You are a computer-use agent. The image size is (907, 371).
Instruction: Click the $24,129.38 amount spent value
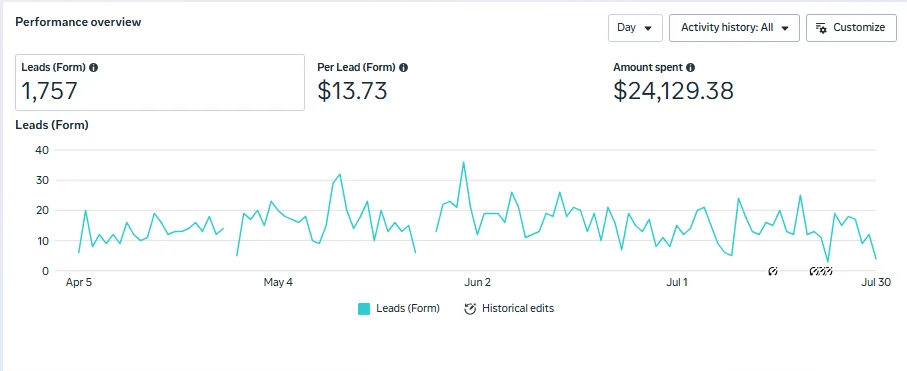point(673,91)
